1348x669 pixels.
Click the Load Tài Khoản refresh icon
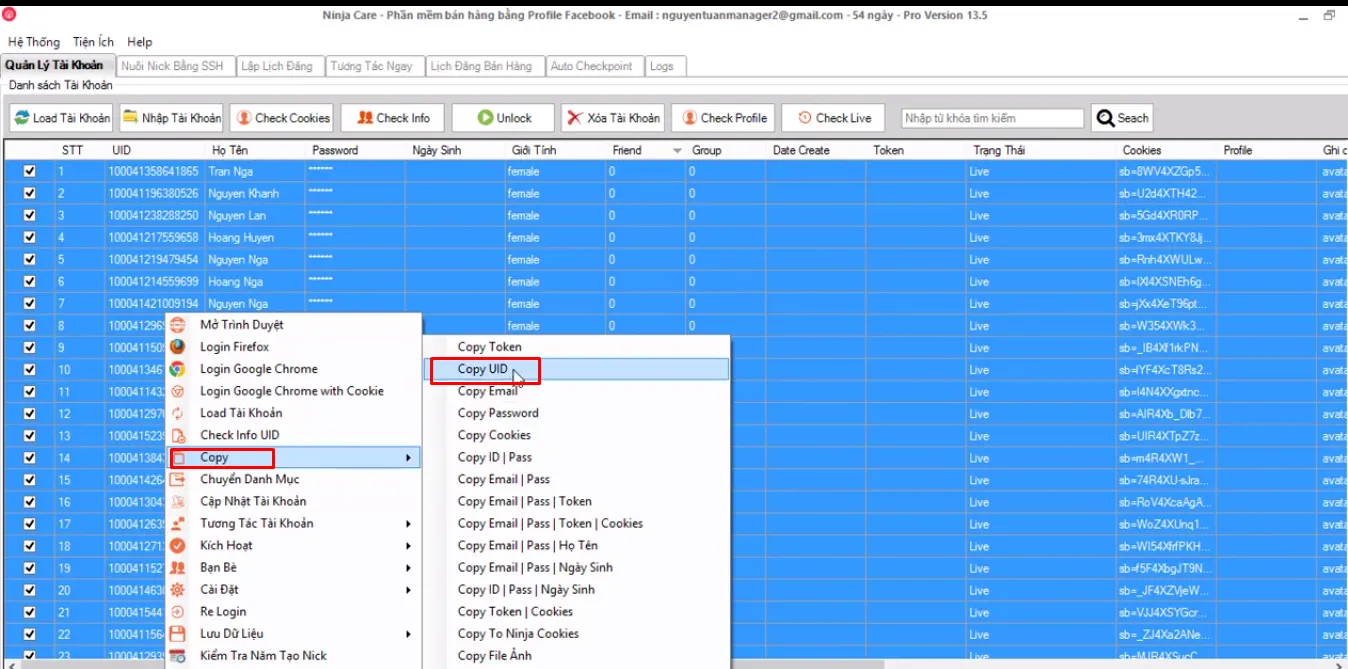[x=24, y=117]
